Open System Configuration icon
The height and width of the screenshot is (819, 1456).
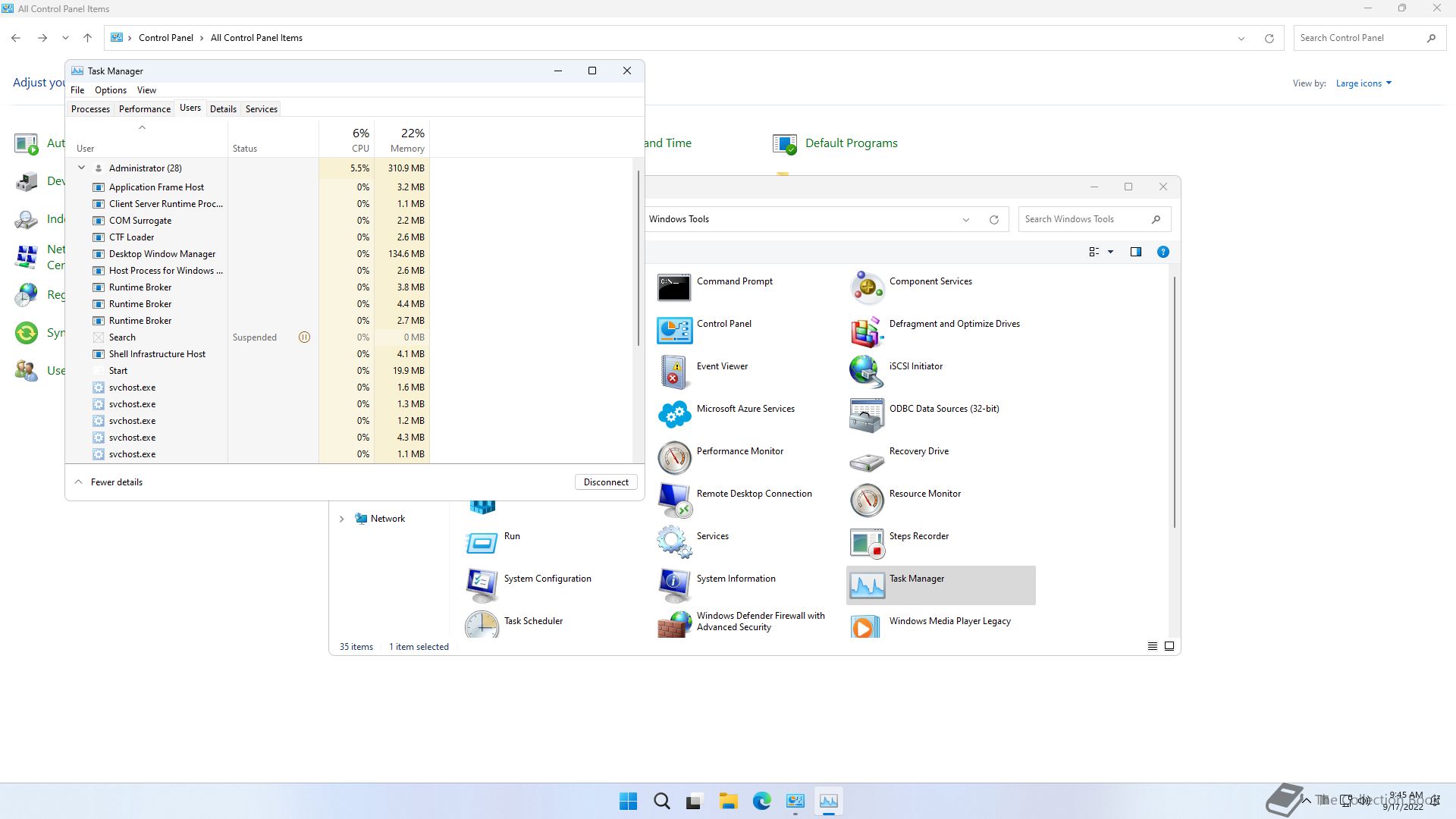pyautogui.click(x=482, y=585)
